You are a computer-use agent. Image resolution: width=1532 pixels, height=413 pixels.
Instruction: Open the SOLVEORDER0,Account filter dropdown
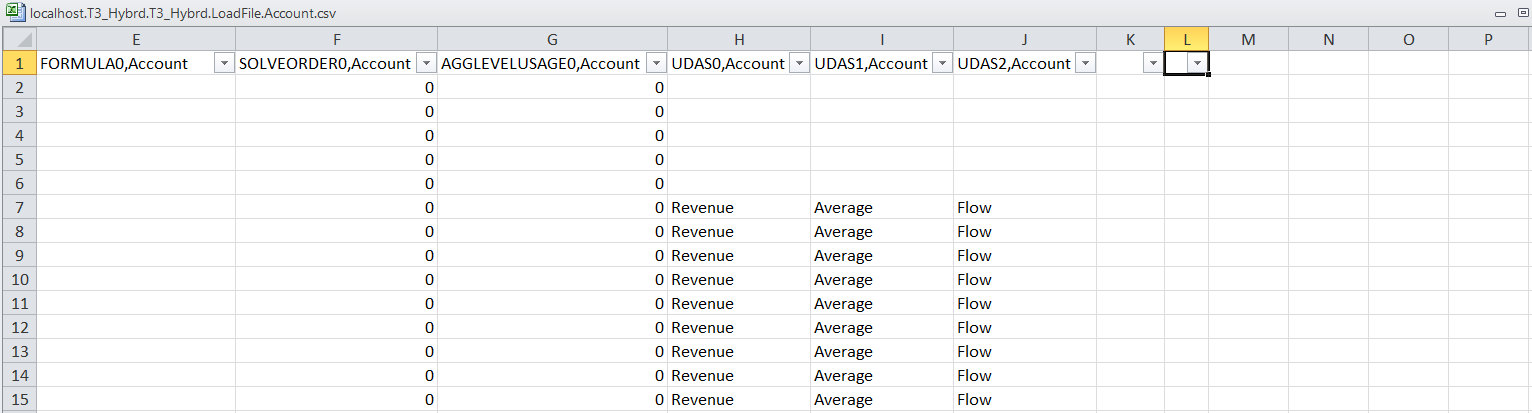[425, 63]
